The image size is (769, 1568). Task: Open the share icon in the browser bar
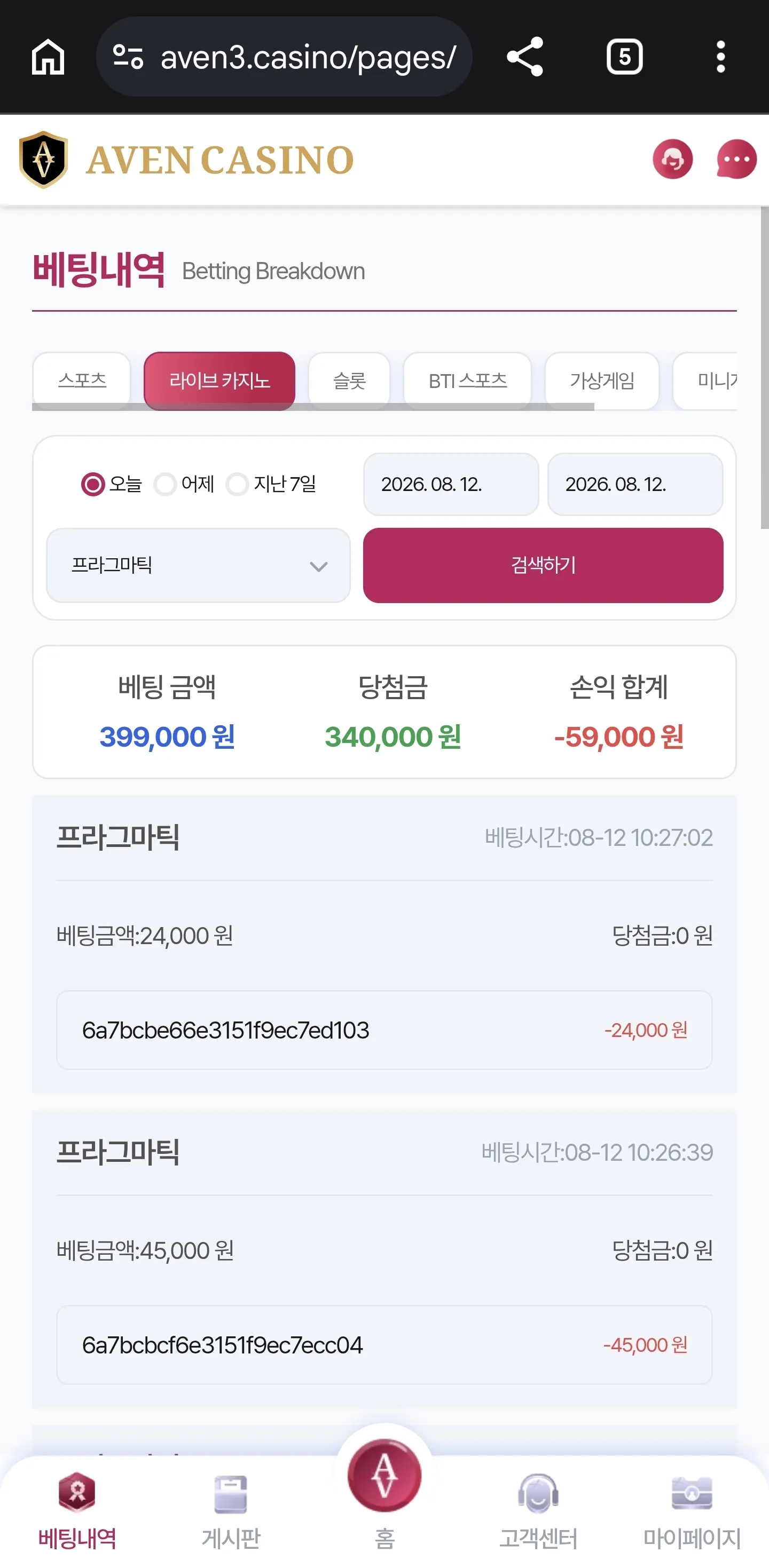click(x=525, y=57)
